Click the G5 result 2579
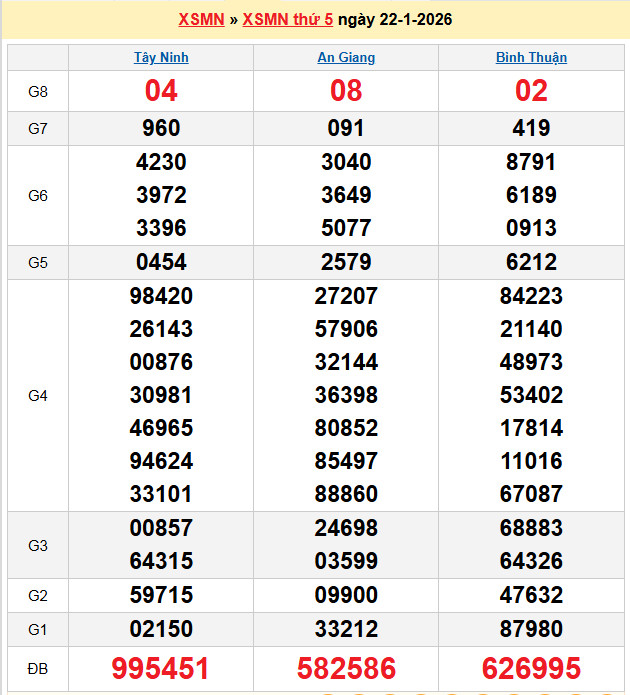630x695 pixels. [346, 262]
